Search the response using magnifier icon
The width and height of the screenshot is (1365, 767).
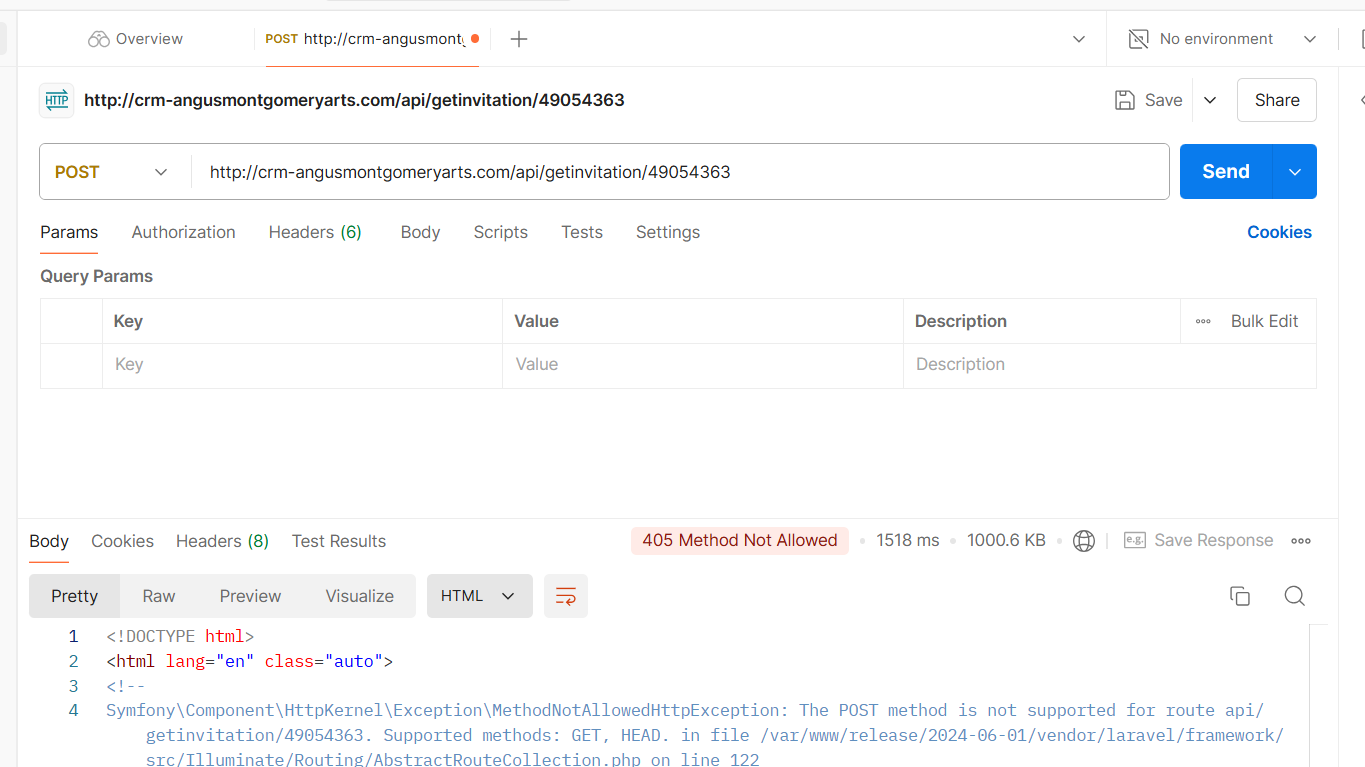pyautogui.click(x=1294, y=596)
